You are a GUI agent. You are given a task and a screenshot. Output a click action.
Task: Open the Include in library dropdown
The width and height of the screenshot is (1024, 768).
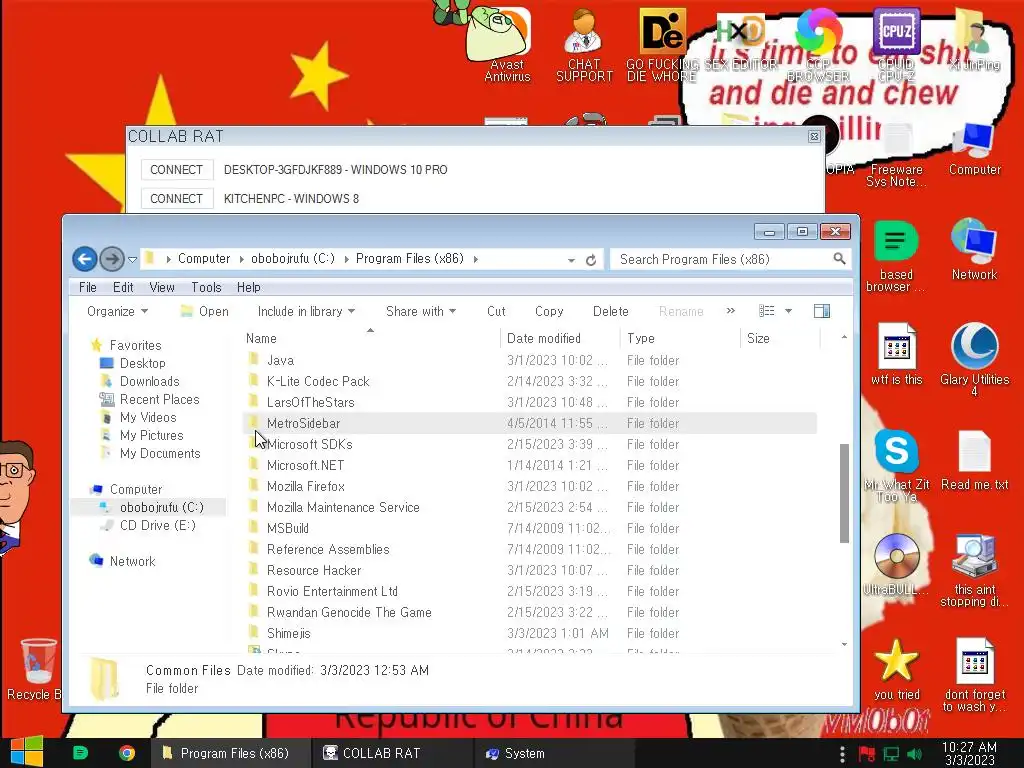coord(306,312)
